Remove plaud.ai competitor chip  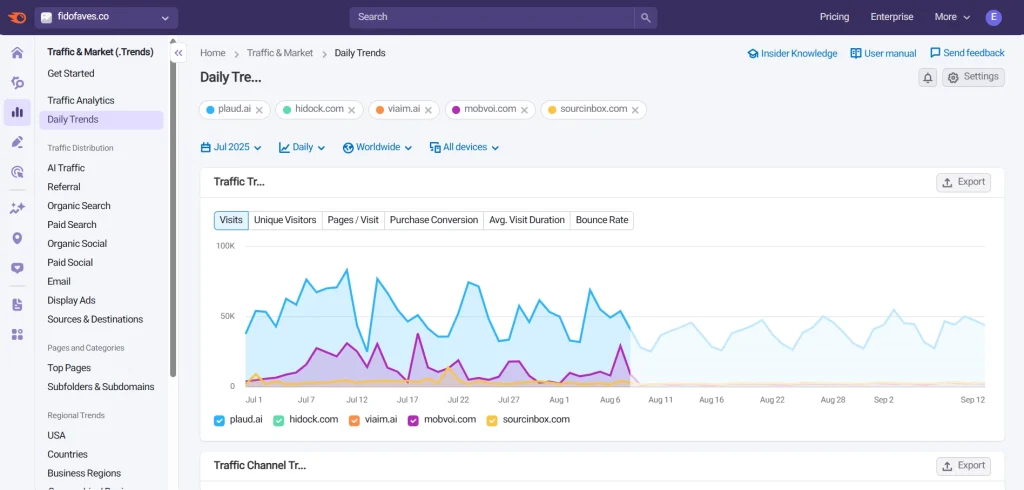point(260,110)
